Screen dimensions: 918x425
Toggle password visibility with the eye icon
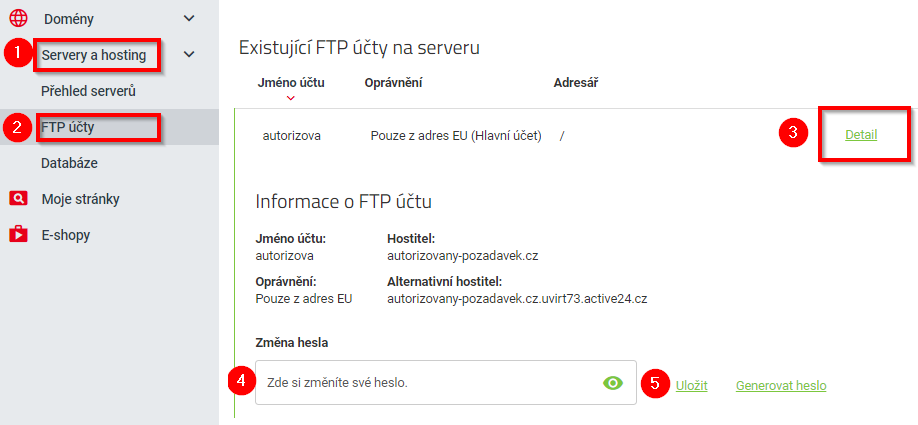pos(613,383)
